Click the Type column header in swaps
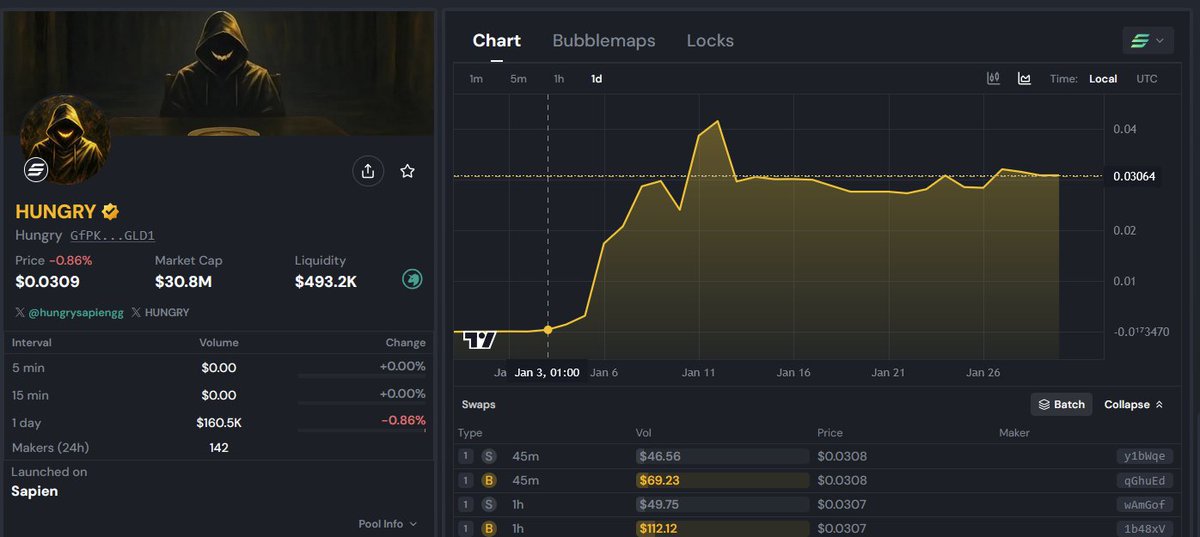Image resolution: width=1200 pixels, height=537 pixels. pyautogui.click(x=470, y=433)
